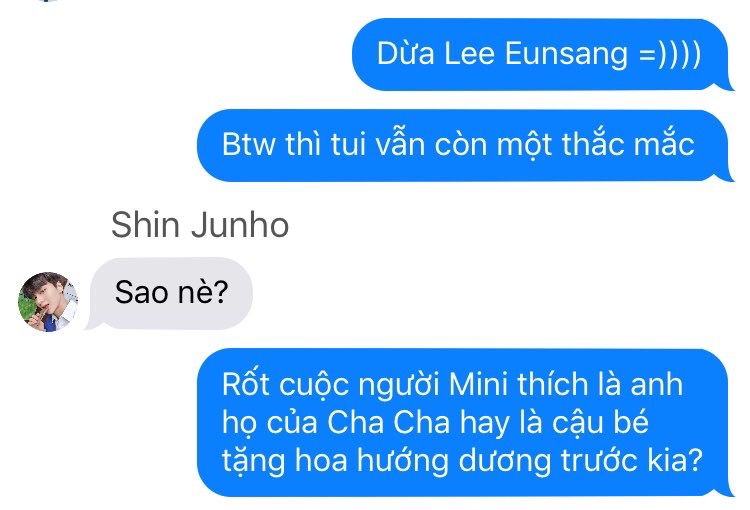The width and height of the screenshot is (750, 510).
Task: Click the word 'Eunsang' in first message
Action: coord(566,53)
